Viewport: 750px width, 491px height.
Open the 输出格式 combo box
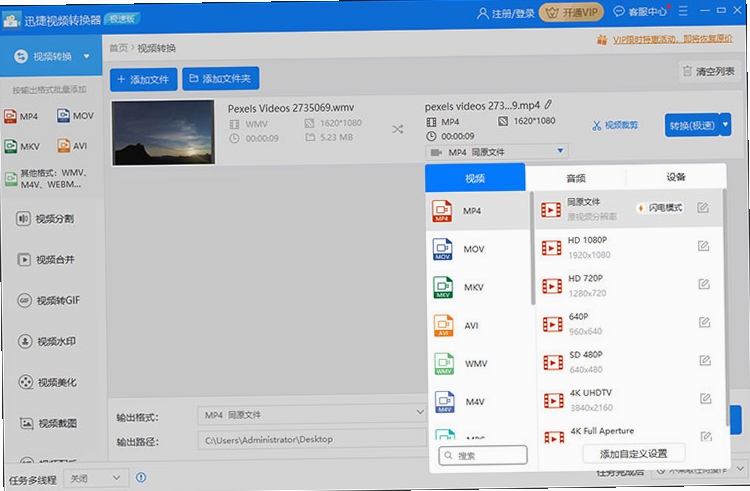[x=311, y=414]
